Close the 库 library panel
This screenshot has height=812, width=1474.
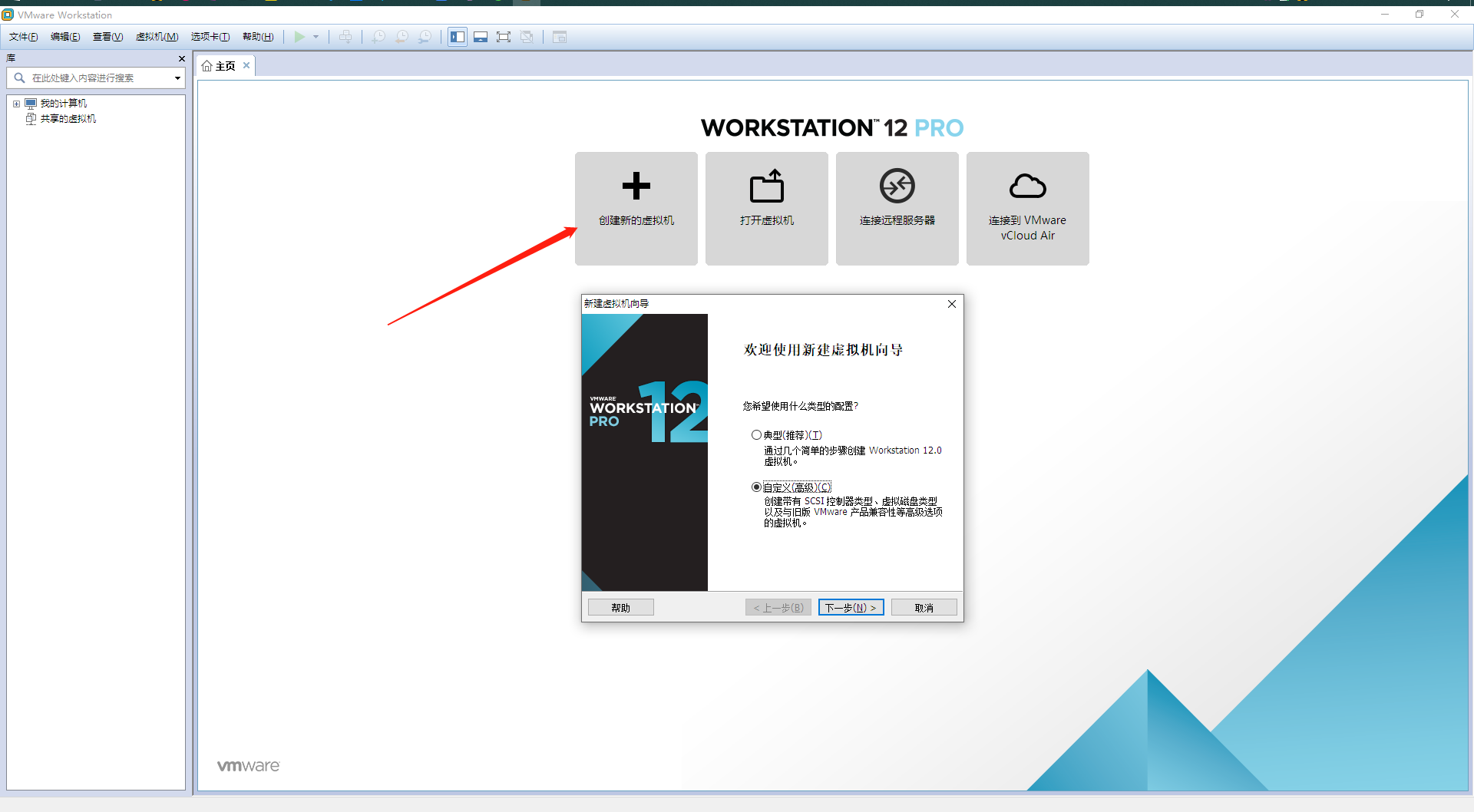[x=182, y=58]
